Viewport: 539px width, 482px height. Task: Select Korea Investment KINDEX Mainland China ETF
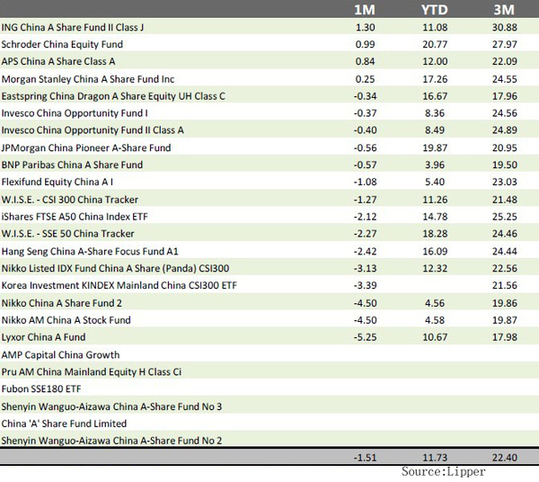119,285
